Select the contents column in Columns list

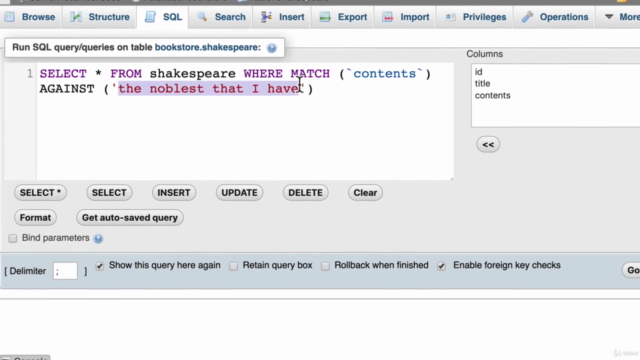492,95
